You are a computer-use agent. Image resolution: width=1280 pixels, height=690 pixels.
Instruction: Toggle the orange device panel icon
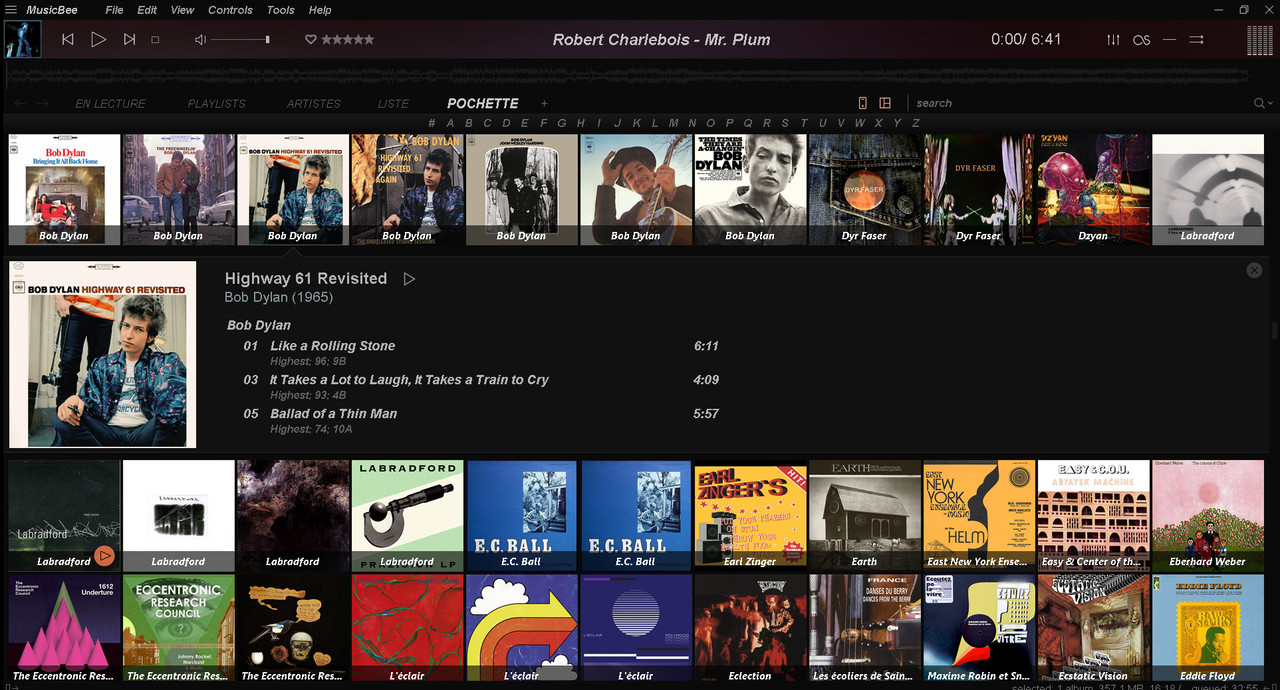click(x=862, y=103)
